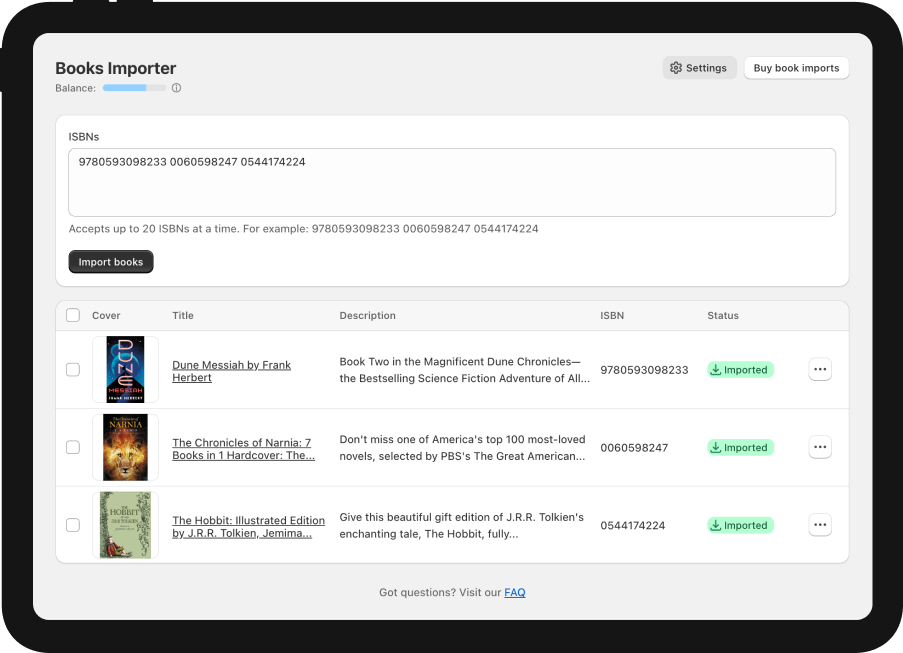The height and width of the screenshot is (653, 903).
Task: Expand the three-dot menu for Narnia row
Action: [820, 448]
